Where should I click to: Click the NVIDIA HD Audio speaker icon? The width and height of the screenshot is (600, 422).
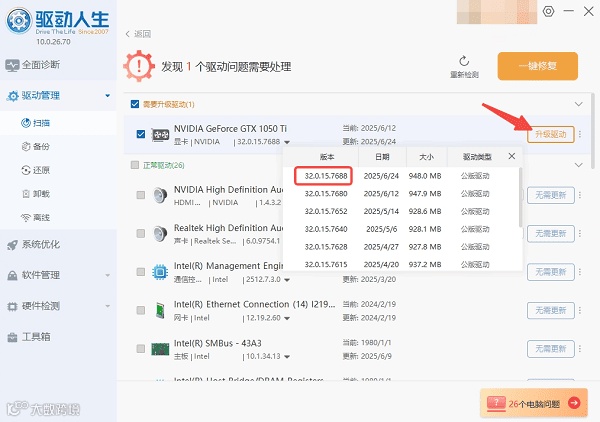(x=160, y=196)
